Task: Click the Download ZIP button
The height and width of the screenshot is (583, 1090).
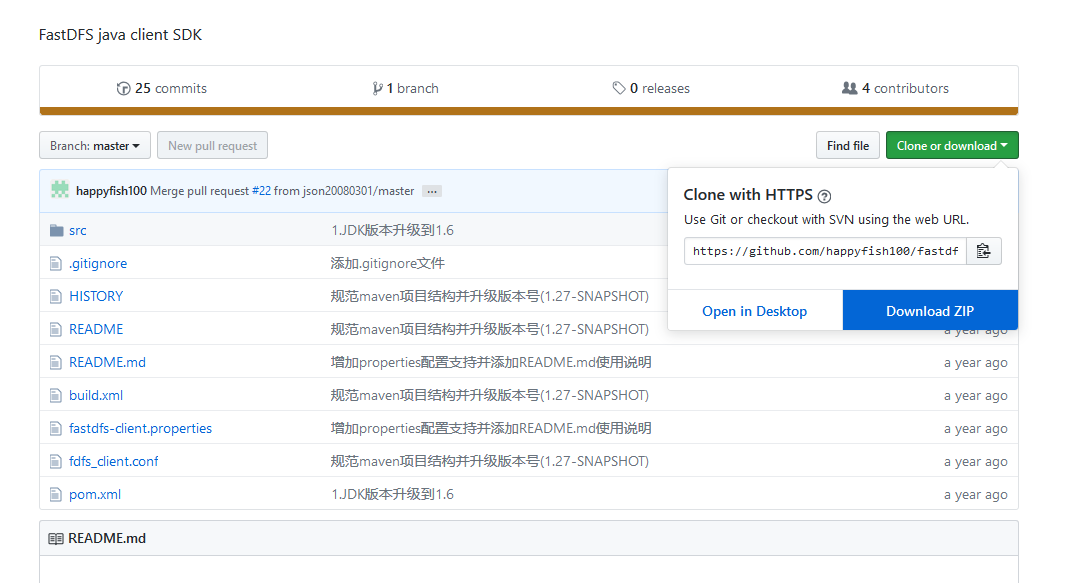Action: tap(930, 311)
